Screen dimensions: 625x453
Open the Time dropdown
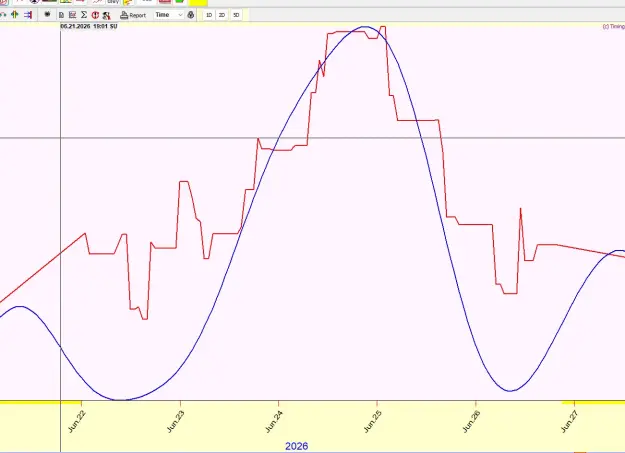(169, 15)
